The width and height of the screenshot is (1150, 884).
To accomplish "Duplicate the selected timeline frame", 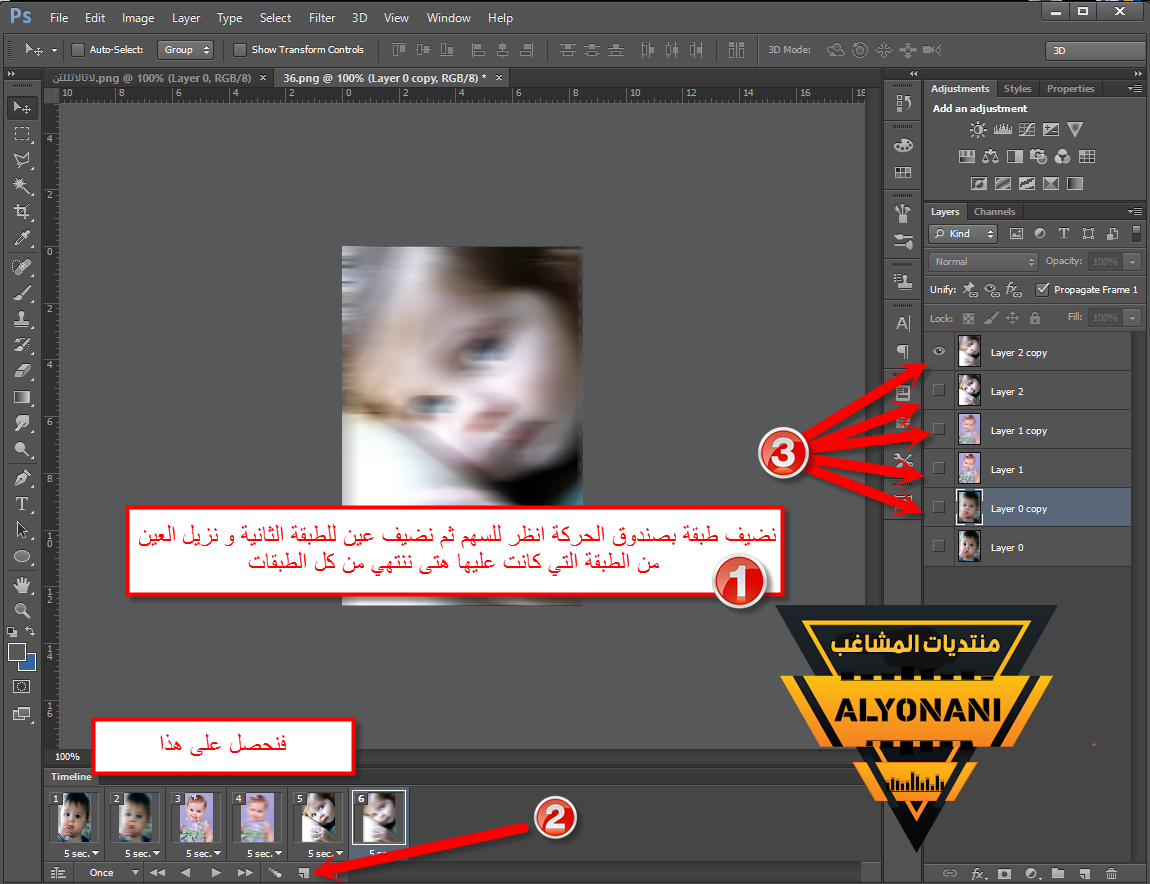I will (303, 873).
